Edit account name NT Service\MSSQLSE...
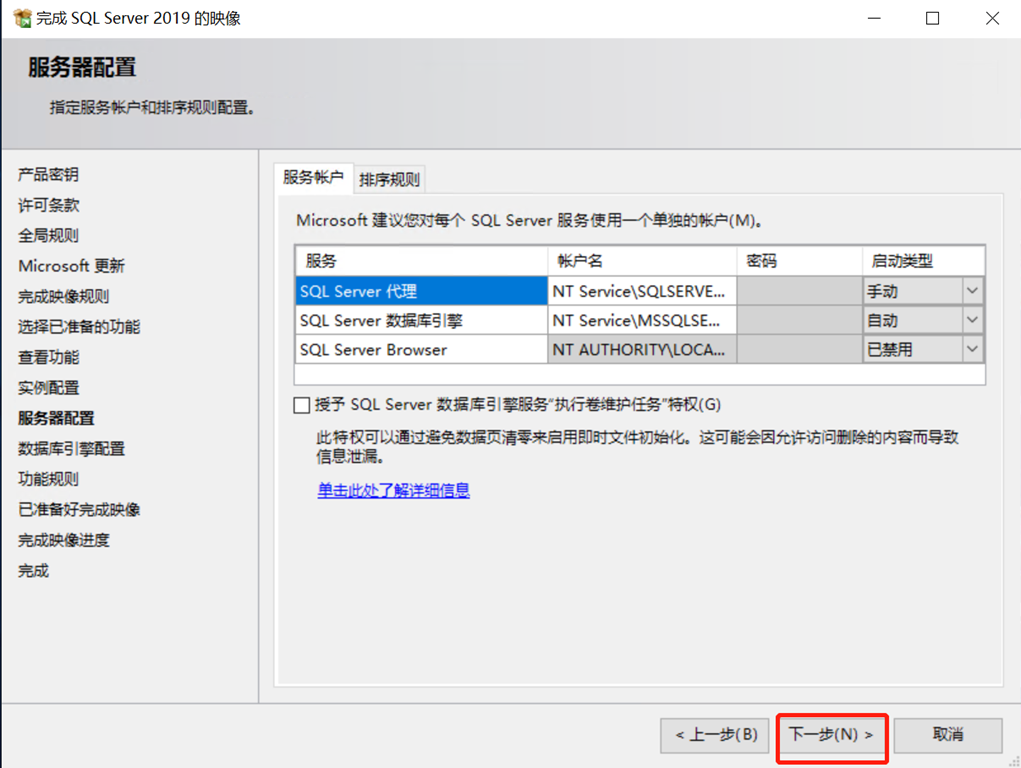 [x=642, y=320]
